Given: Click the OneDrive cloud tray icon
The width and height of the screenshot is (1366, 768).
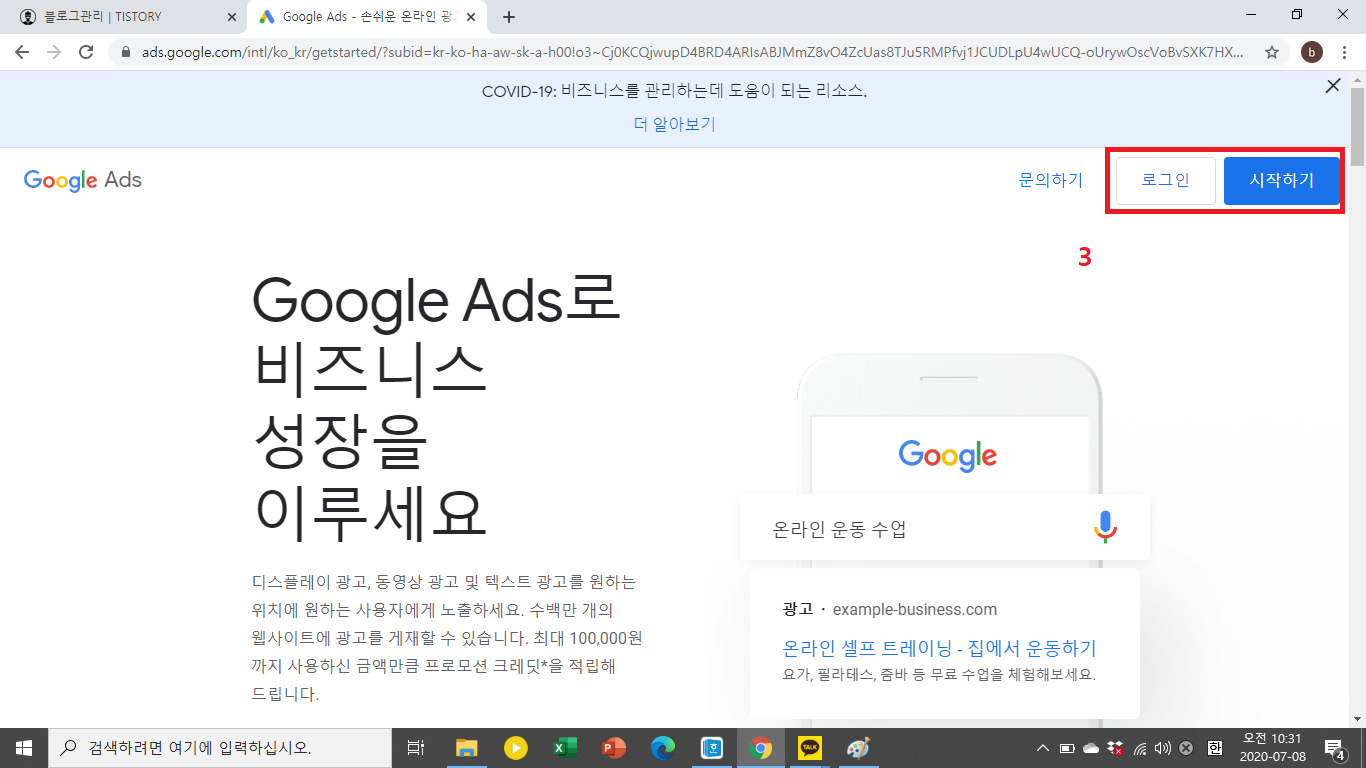Looking at the screenshot, I should coord(1091,748).
